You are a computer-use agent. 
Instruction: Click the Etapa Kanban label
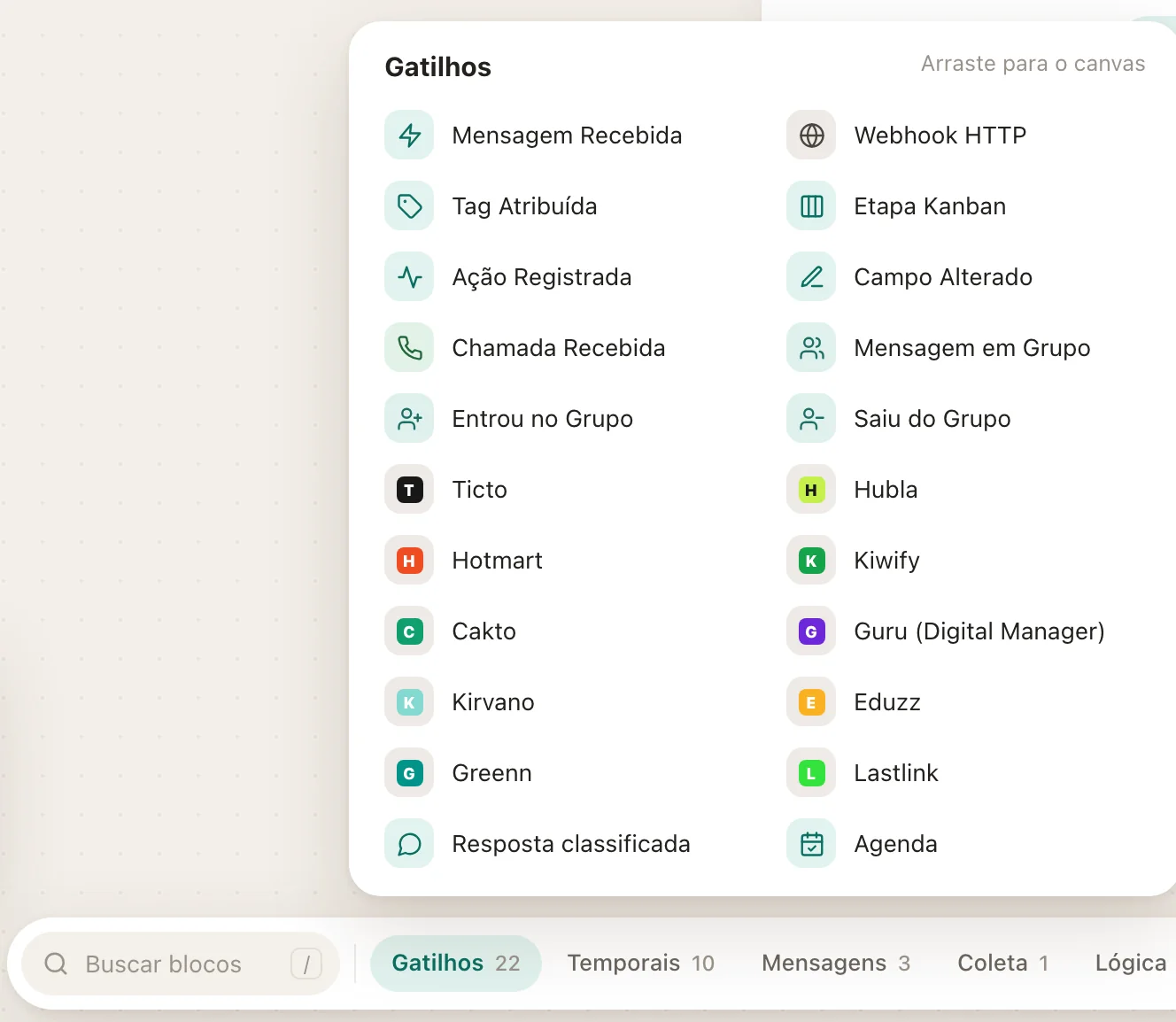point(930,206)
